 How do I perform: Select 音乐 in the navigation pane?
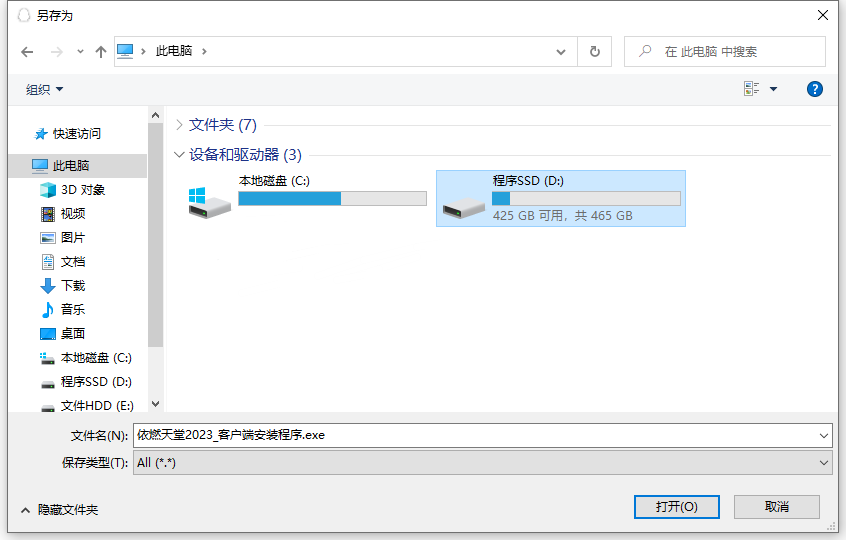72,309
